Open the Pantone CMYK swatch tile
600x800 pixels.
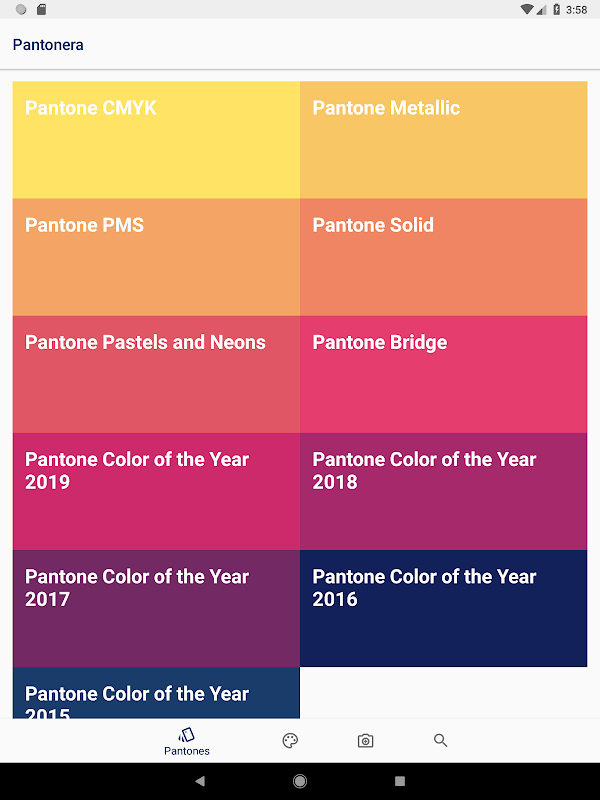pyautogui.click(x=156, y=140)
